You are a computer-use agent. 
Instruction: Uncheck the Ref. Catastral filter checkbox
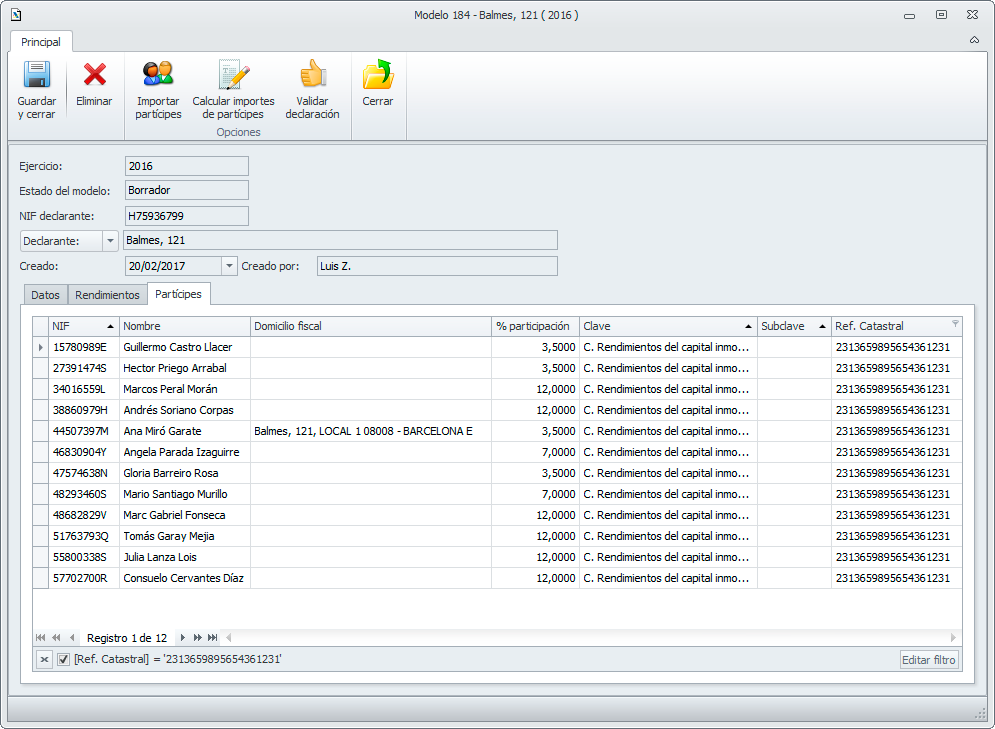click(x=64, y=660)
